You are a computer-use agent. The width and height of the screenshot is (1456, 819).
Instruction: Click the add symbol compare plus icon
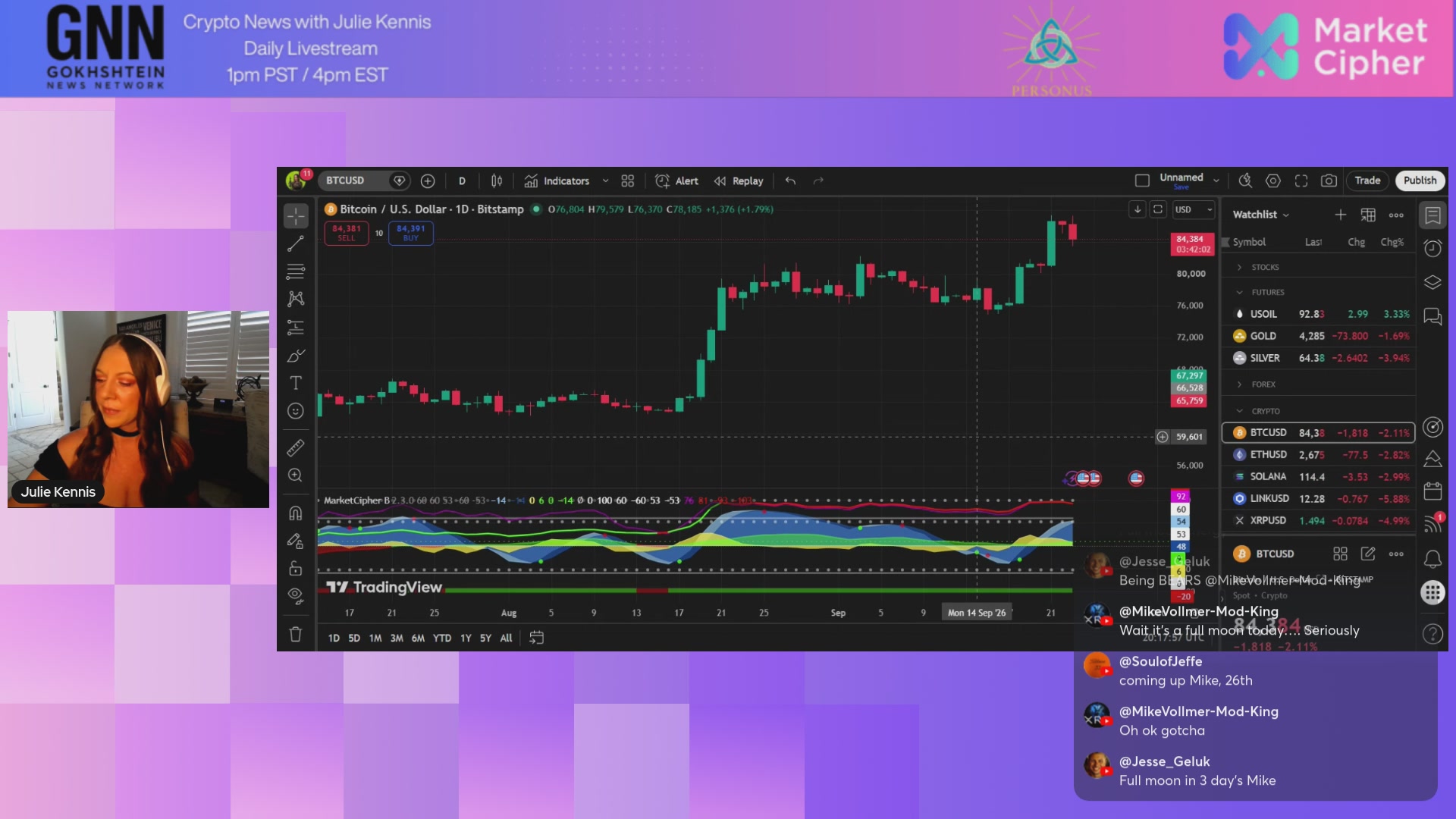pos(428,180)
